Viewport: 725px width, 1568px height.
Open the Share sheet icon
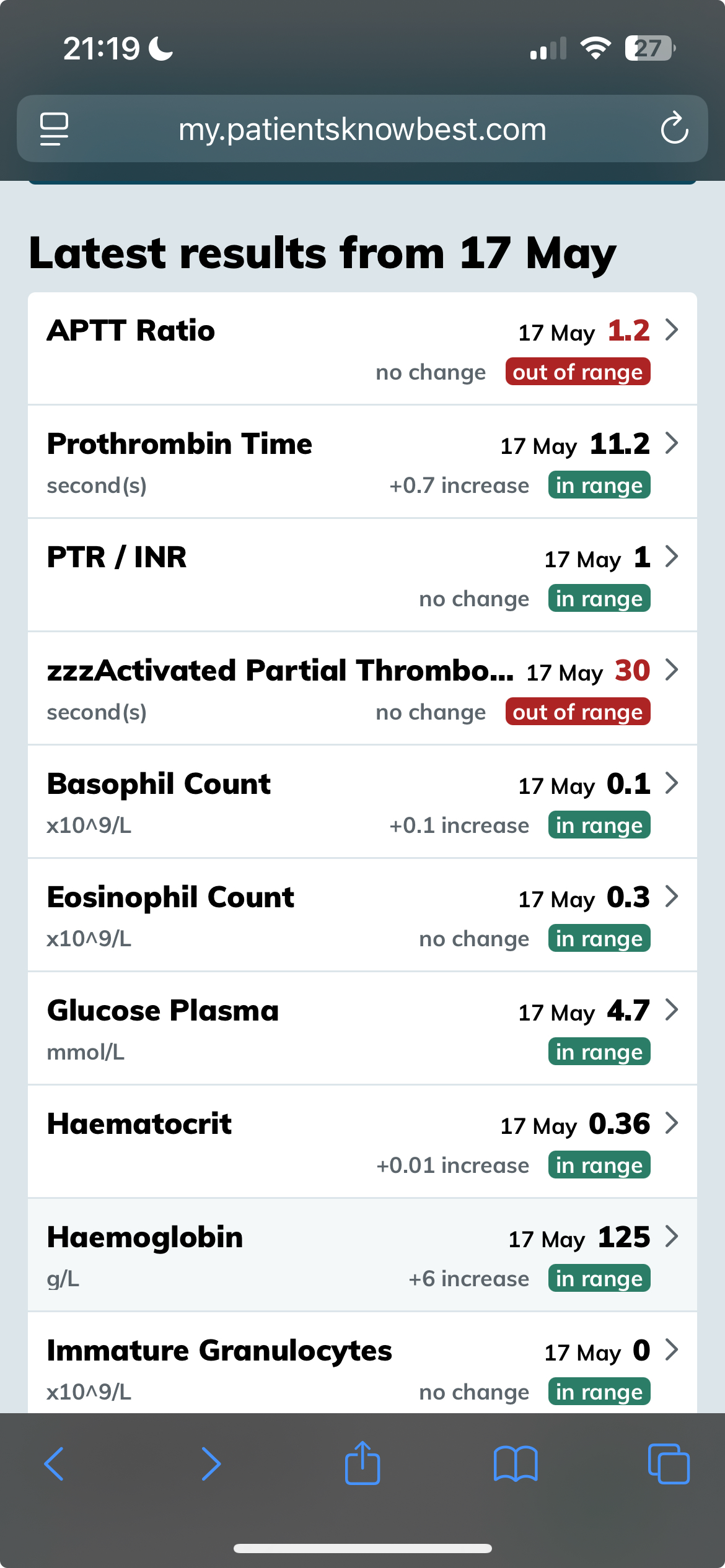pyautogui.click(x=362, y=1463)
